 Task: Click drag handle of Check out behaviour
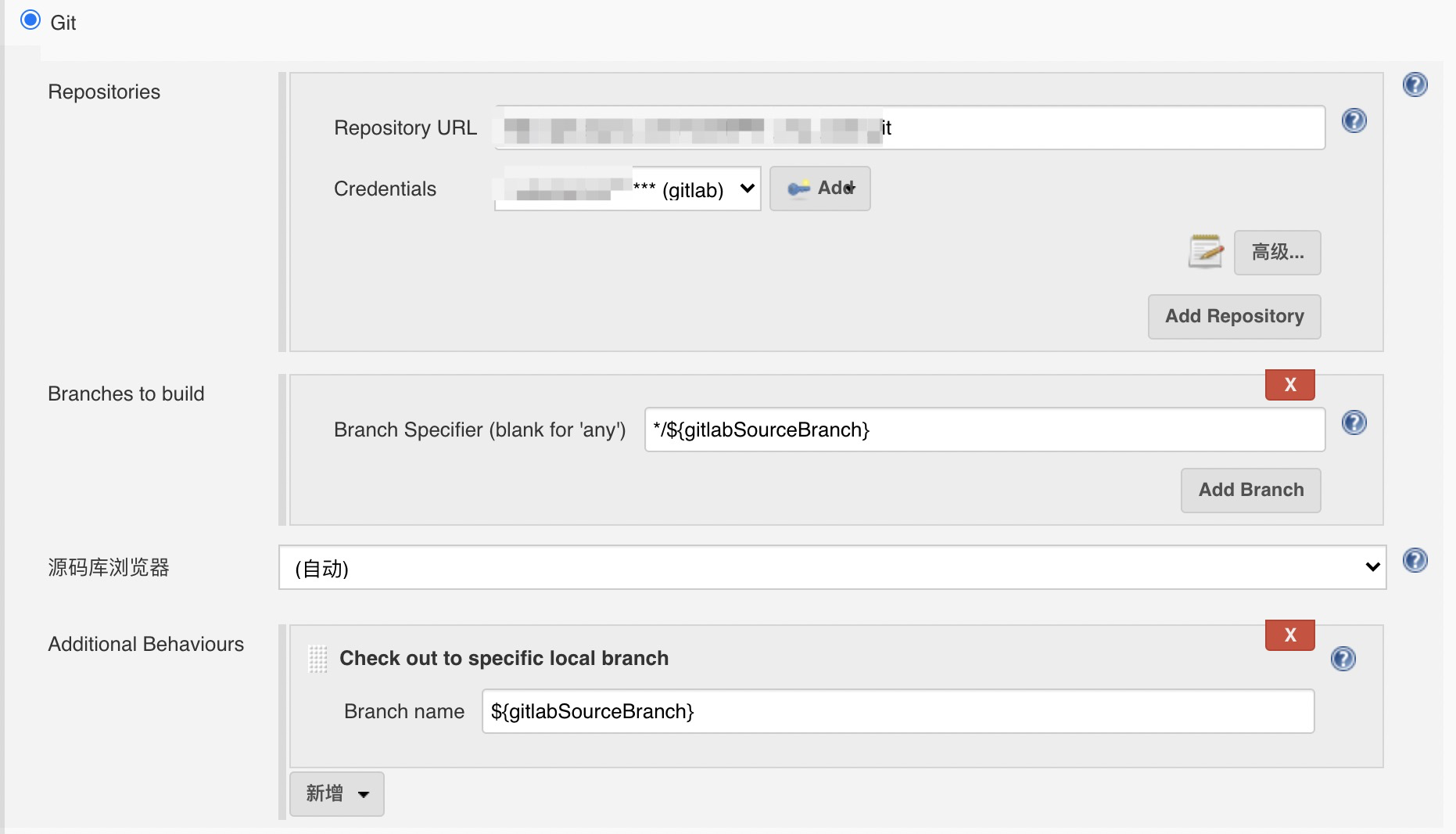(317, 659)
